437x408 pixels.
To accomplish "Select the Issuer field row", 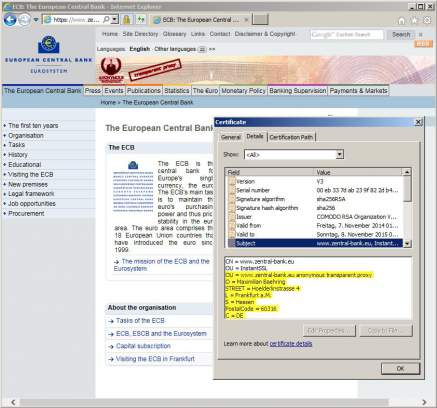I will pyautogui.click(x=315, y=217).
